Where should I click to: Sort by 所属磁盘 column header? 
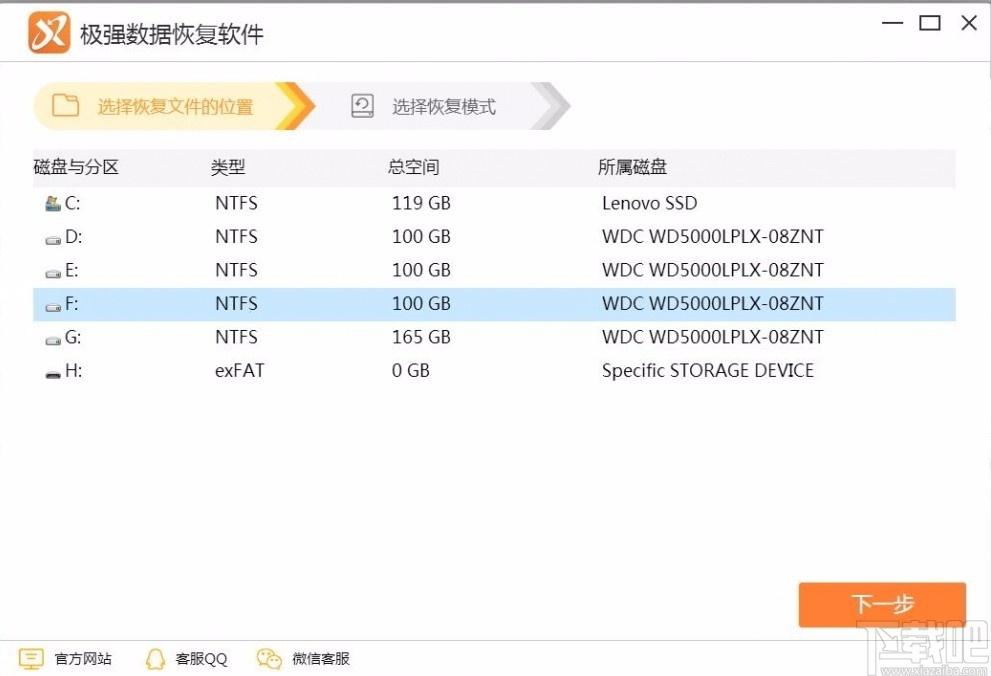coord(632,167)
